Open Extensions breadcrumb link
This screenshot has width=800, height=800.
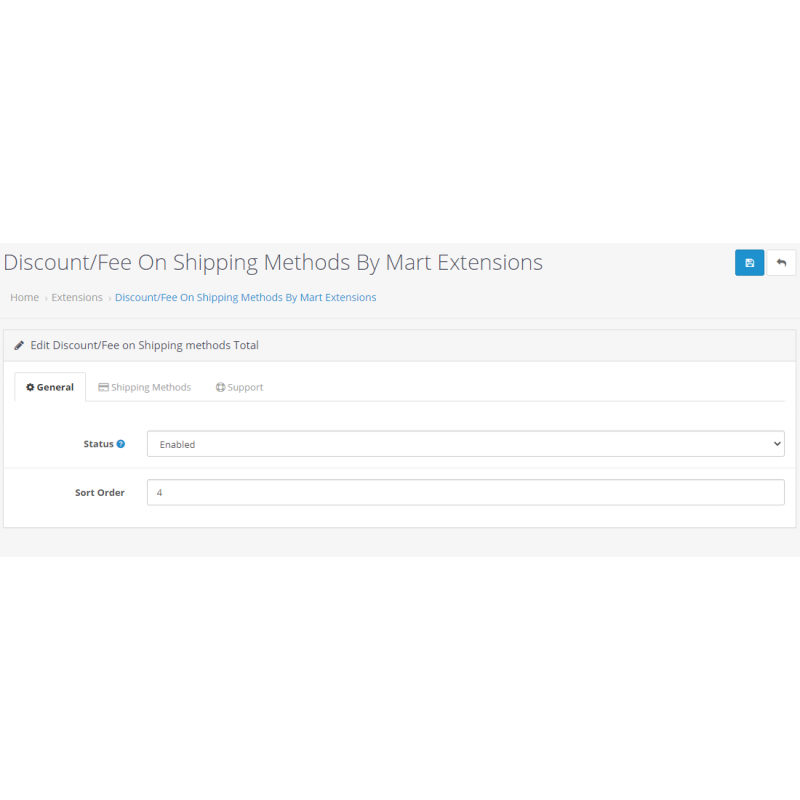coord(77,297)
